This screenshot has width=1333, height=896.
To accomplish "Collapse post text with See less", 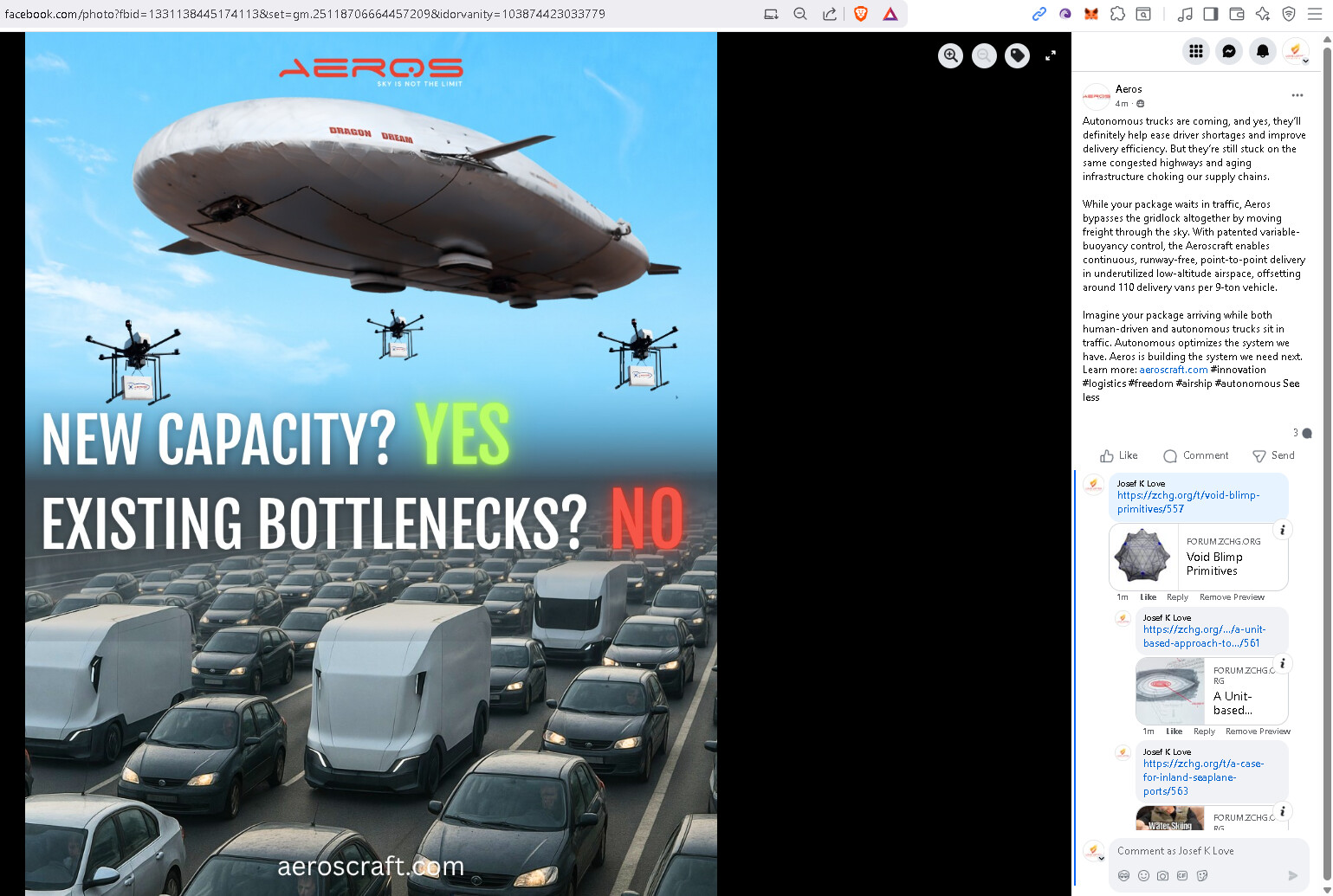I will click(x=1090, y=397).
